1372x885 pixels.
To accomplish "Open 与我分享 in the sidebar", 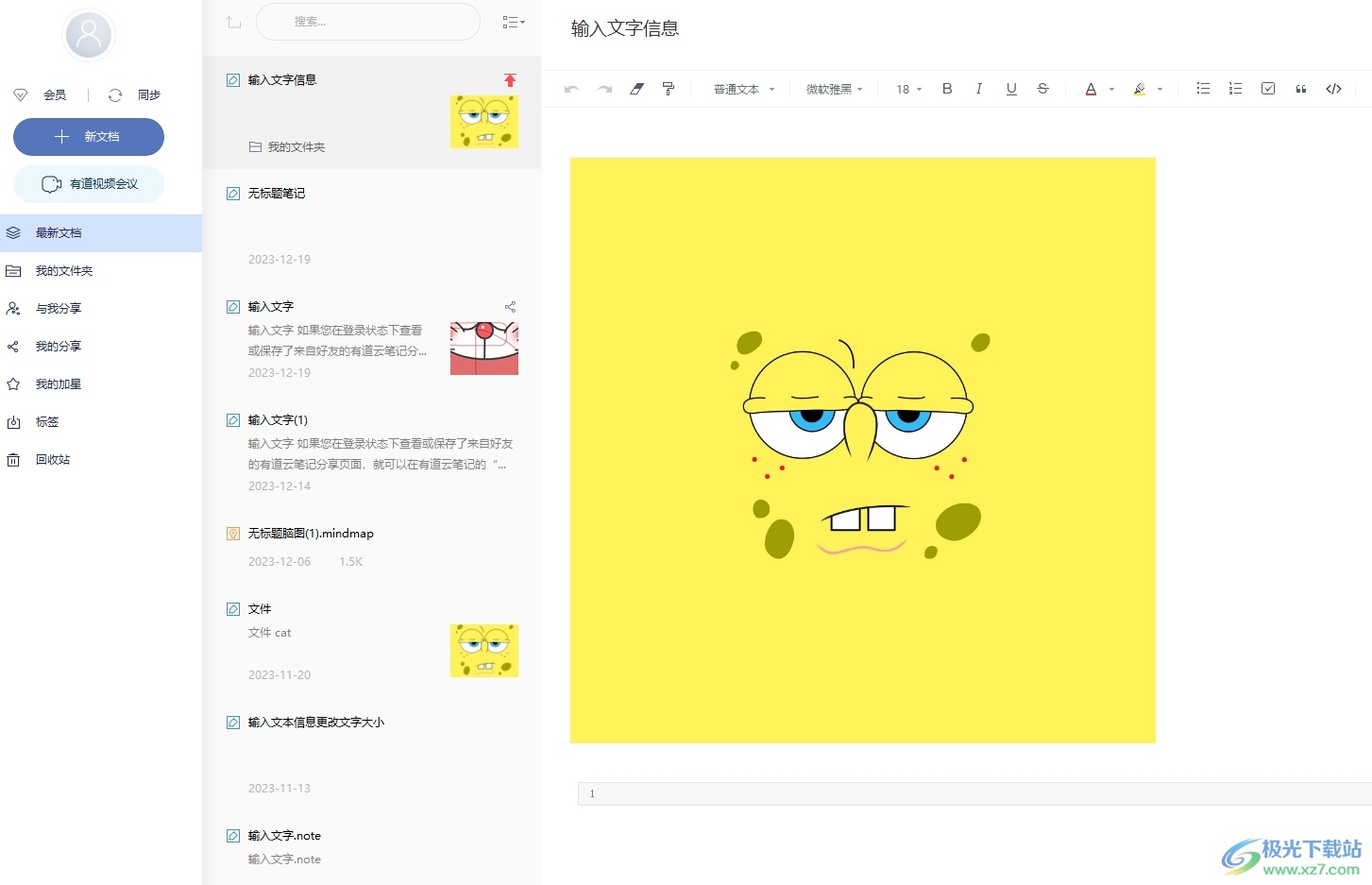I will pyautogui.click(x=101, y=309).
